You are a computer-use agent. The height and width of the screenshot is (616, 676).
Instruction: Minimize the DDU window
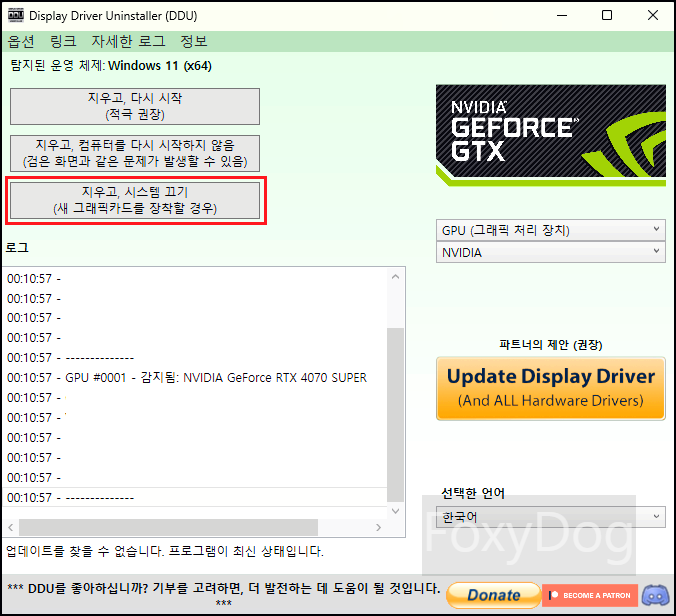coord(561,16)
